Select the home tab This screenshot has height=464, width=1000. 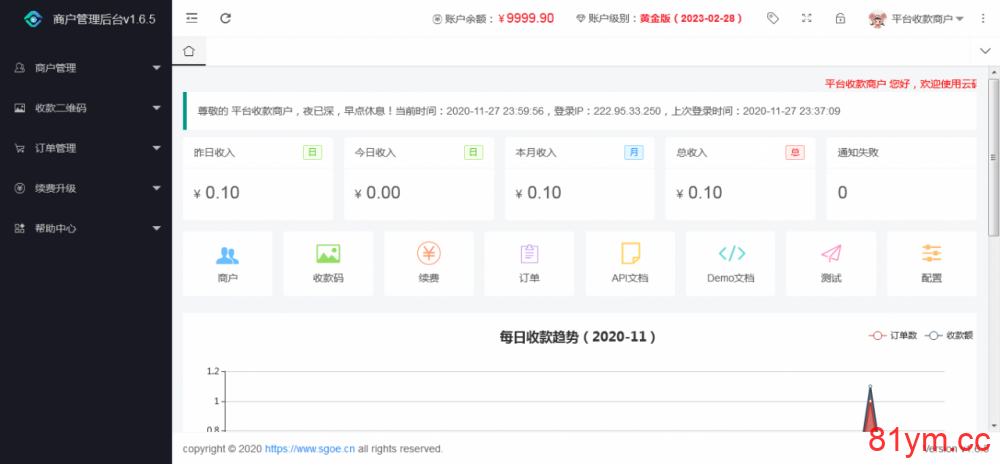(188, 50)
